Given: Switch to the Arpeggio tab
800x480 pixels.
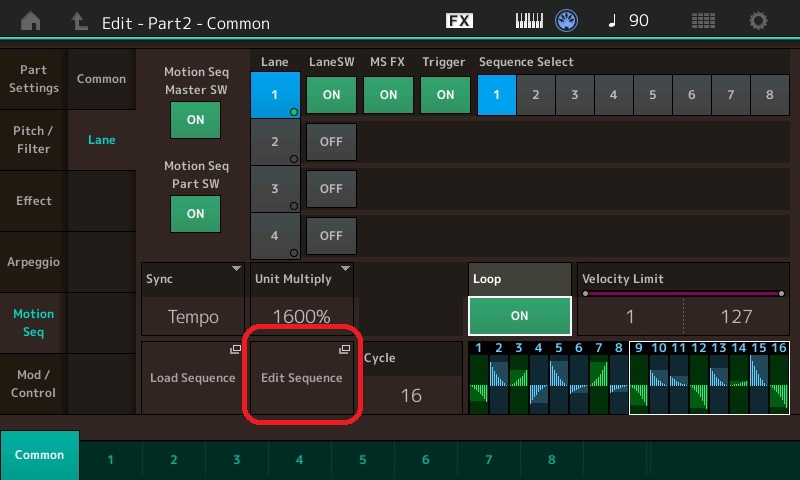Looking at the screenshot, I should [x=33, y=262].
